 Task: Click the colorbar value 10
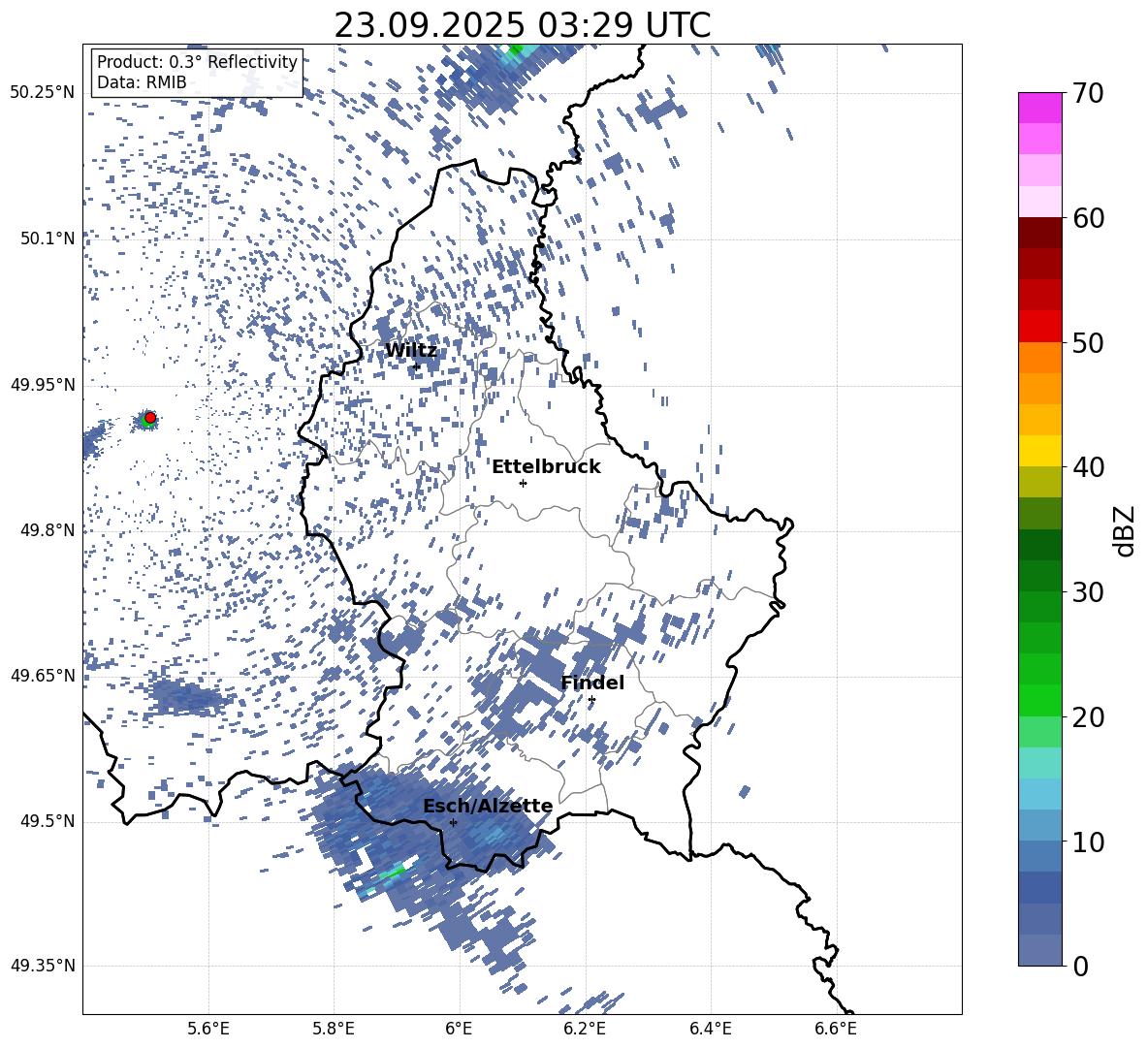click(x=1088, y=842)
